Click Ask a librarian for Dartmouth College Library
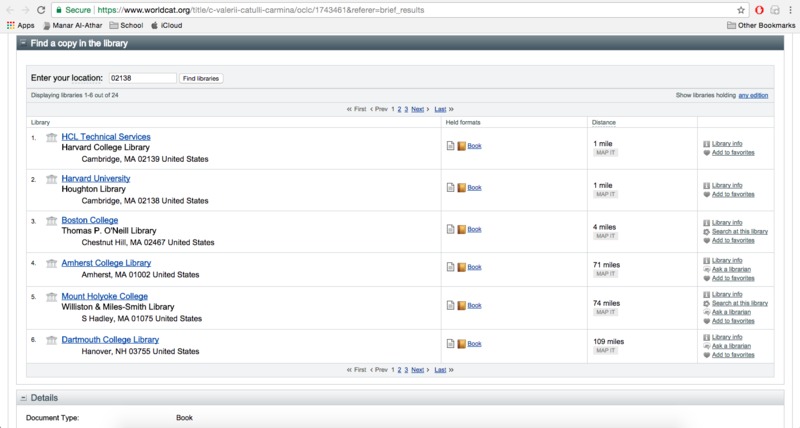 [731, 346]
